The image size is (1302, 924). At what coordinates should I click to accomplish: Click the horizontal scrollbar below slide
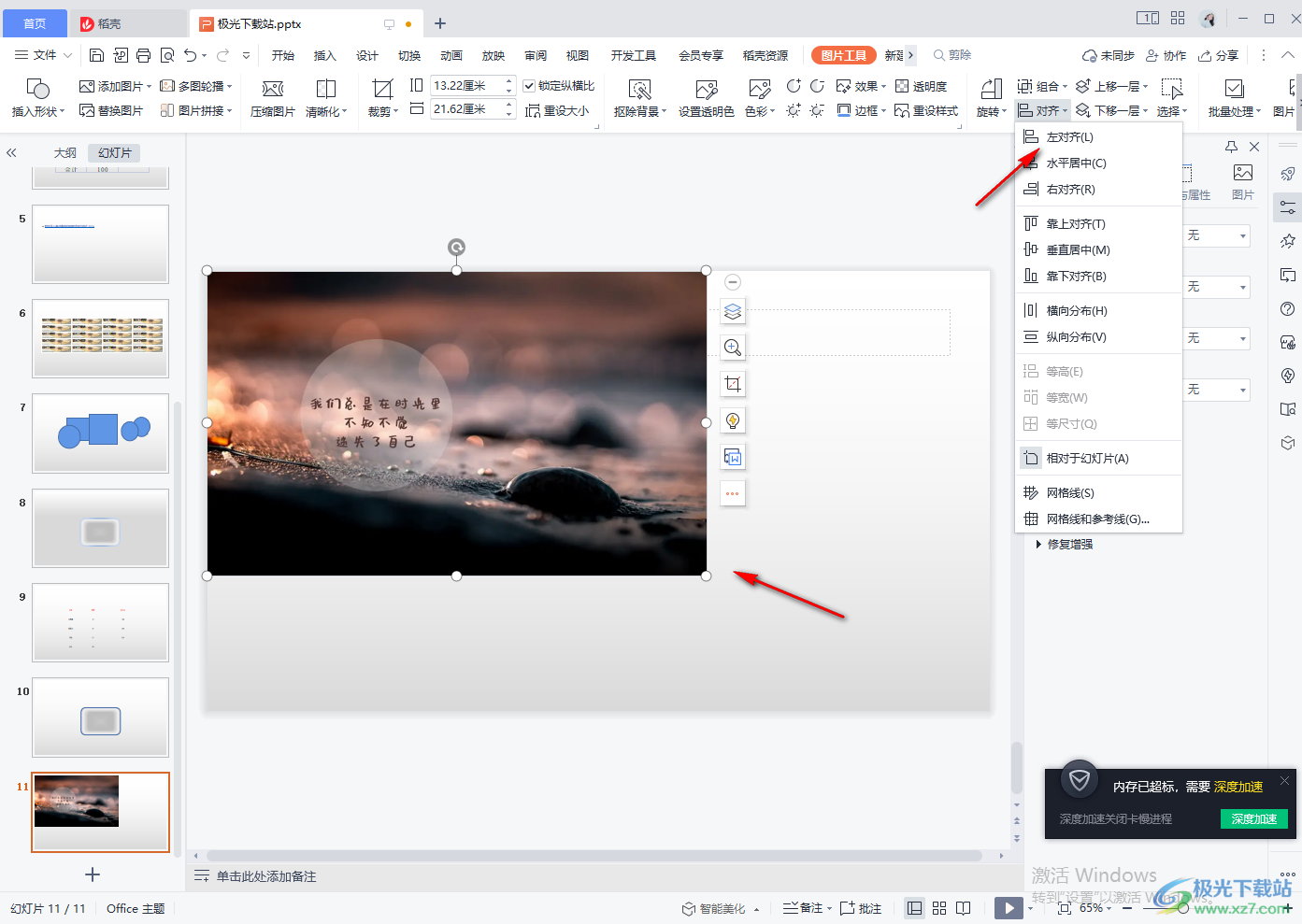pyautogui.click(x=594, y=855)
